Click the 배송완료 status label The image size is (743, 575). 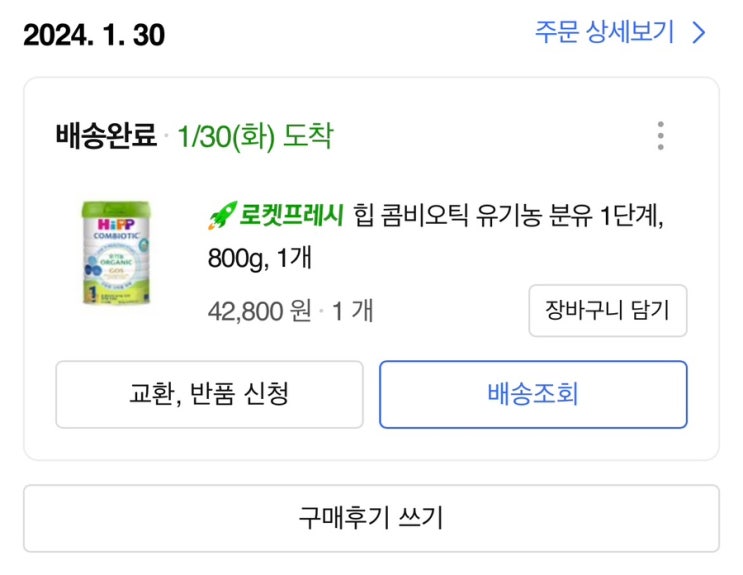coord(107,136)
